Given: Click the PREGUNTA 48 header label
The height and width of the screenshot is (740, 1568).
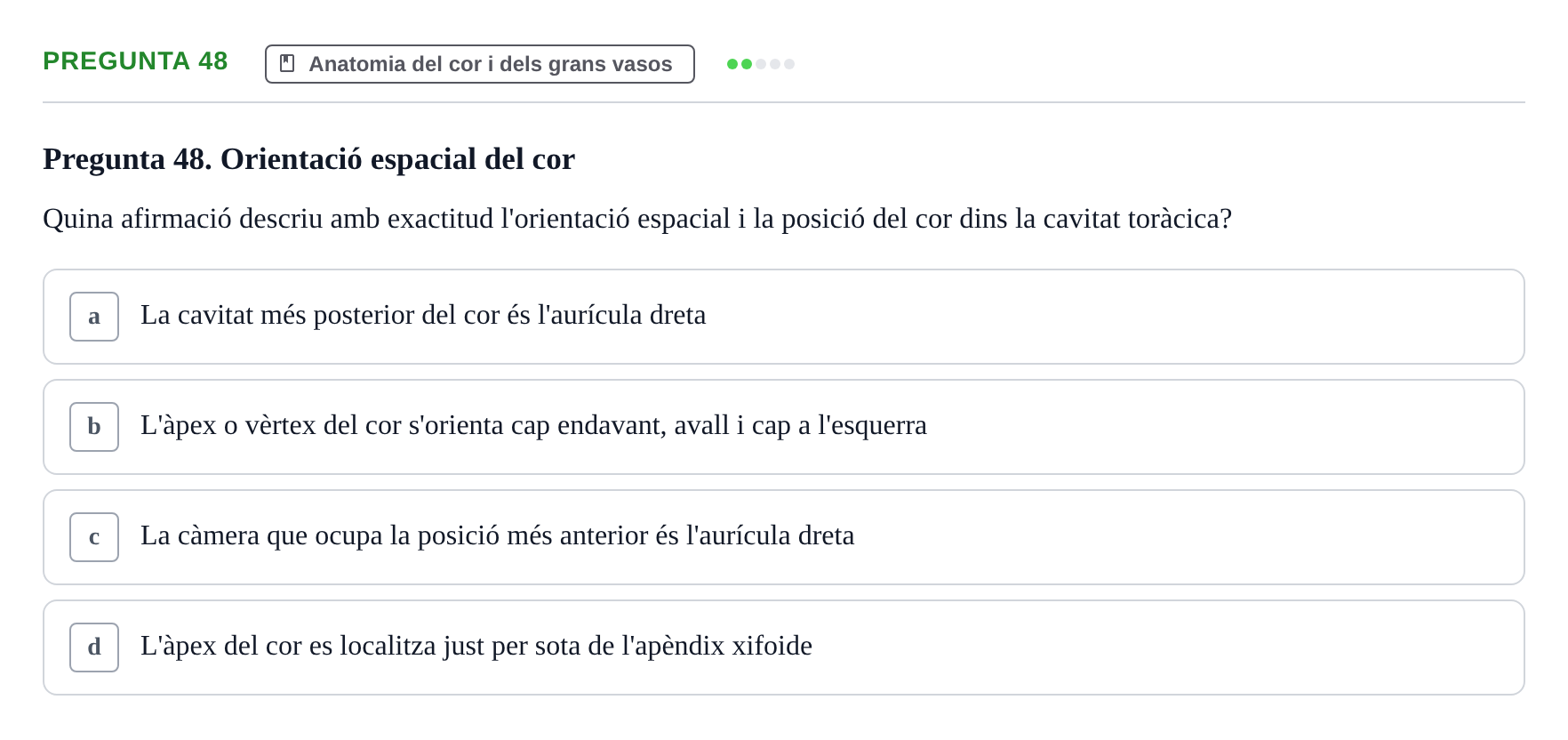Looking at the screenshot, I should coord(135,60).
